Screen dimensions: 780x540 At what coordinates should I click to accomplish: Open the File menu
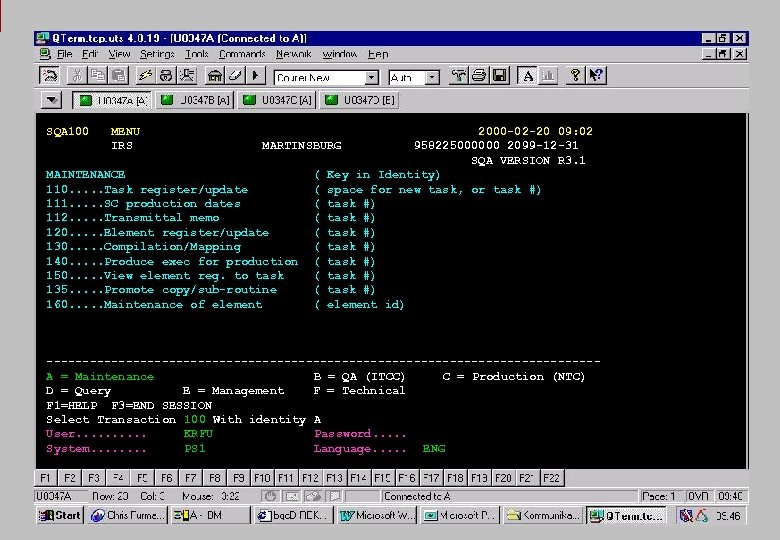(x=65, y=54)
